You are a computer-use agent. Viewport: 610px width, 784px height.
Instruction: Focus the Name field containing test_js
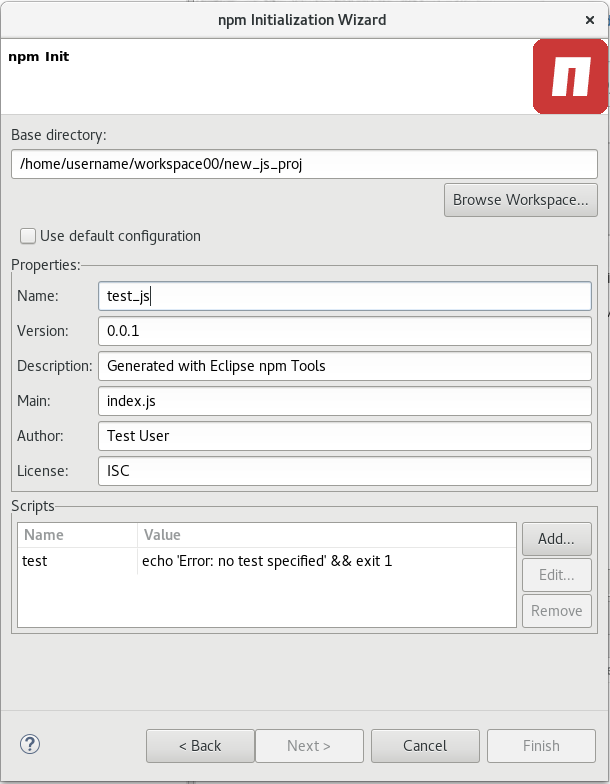(344, 296)
